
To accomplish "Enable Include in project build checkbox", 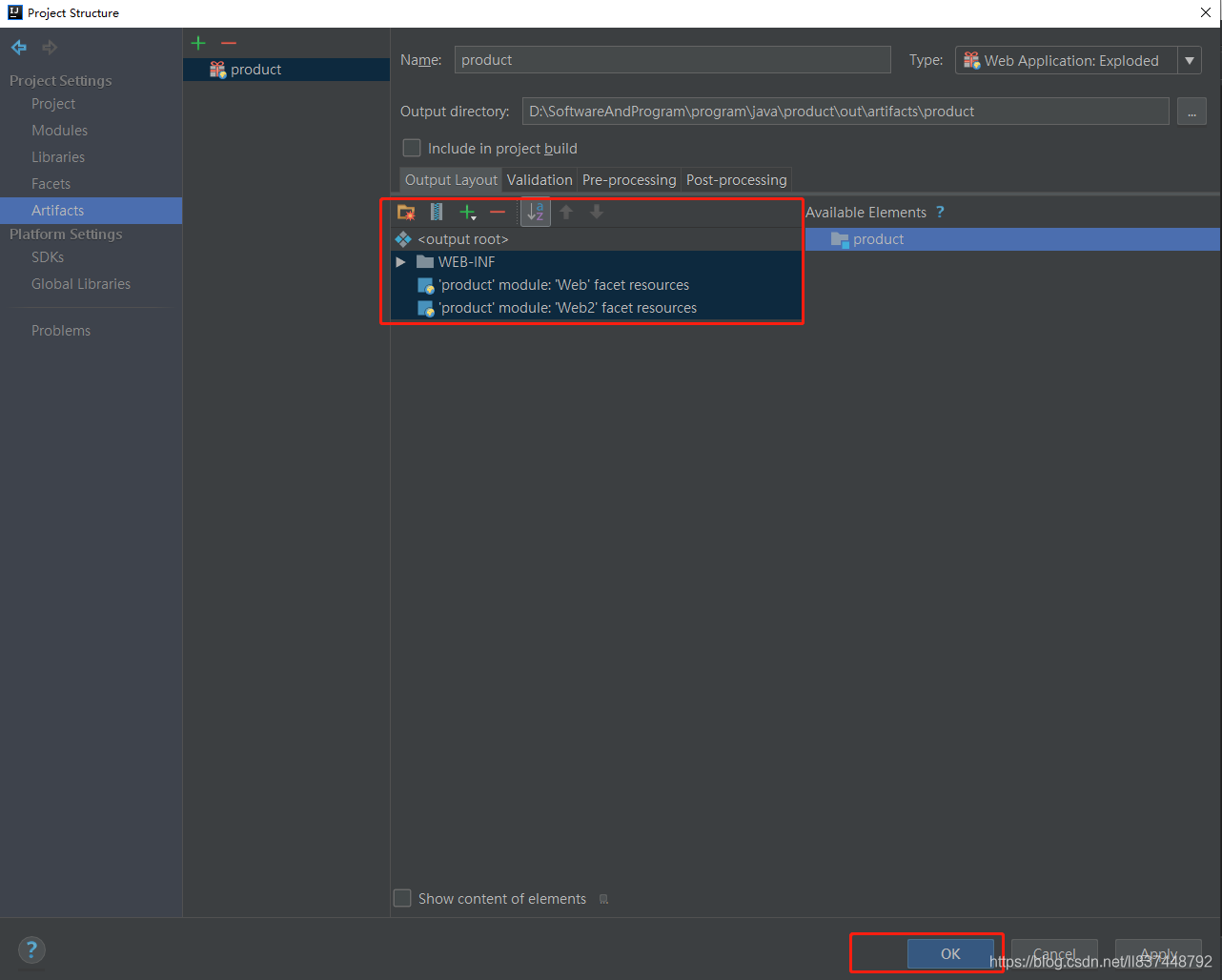I will click(x=412, y=148).
